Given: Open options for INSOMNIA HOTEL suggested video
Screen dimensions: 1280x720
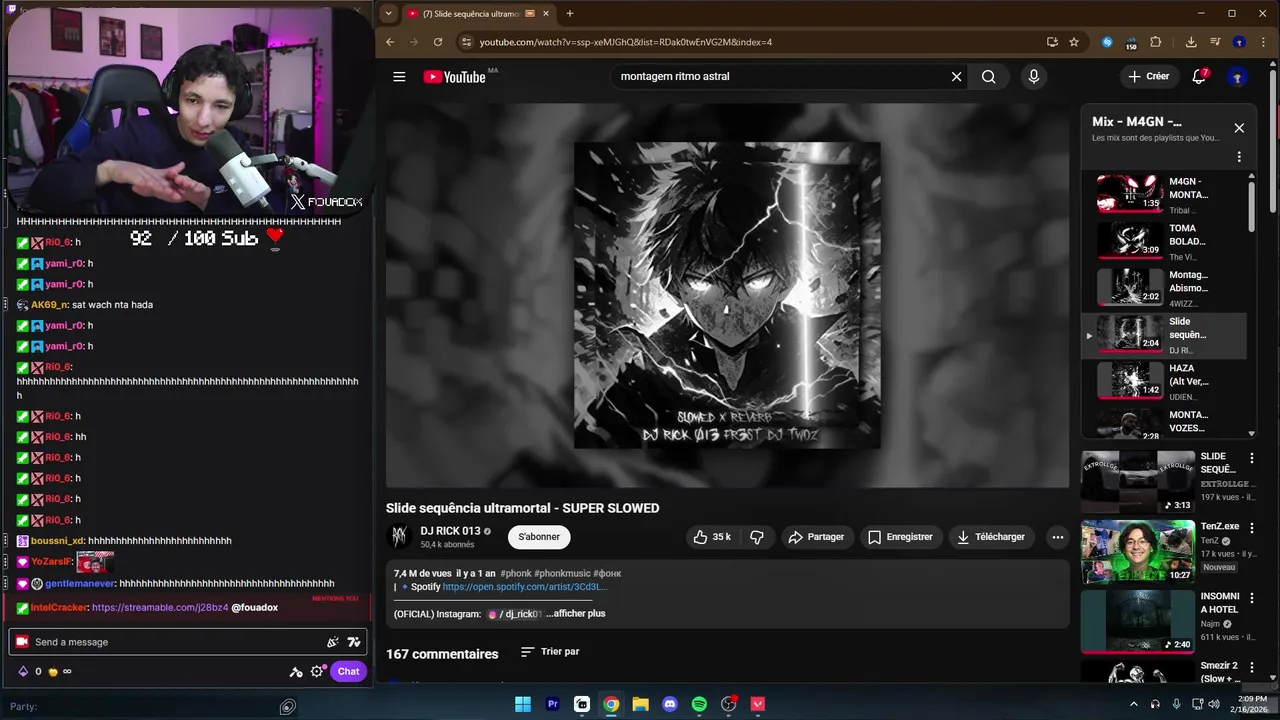Looking at the screenshot, I should point(1251,598).
